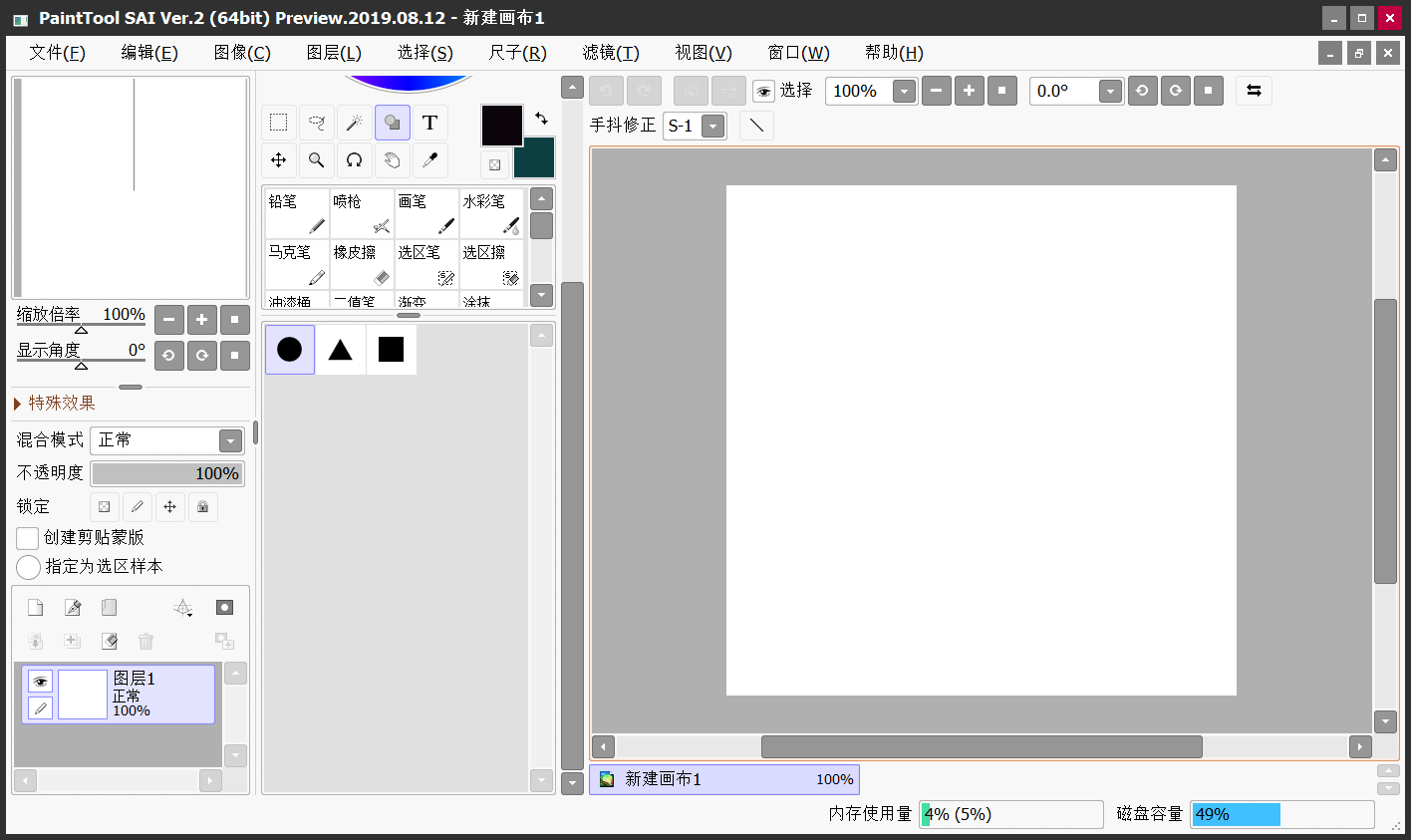Expand the 特殊效果 section
Screen dimensions: 1411x840
point(55,403)
